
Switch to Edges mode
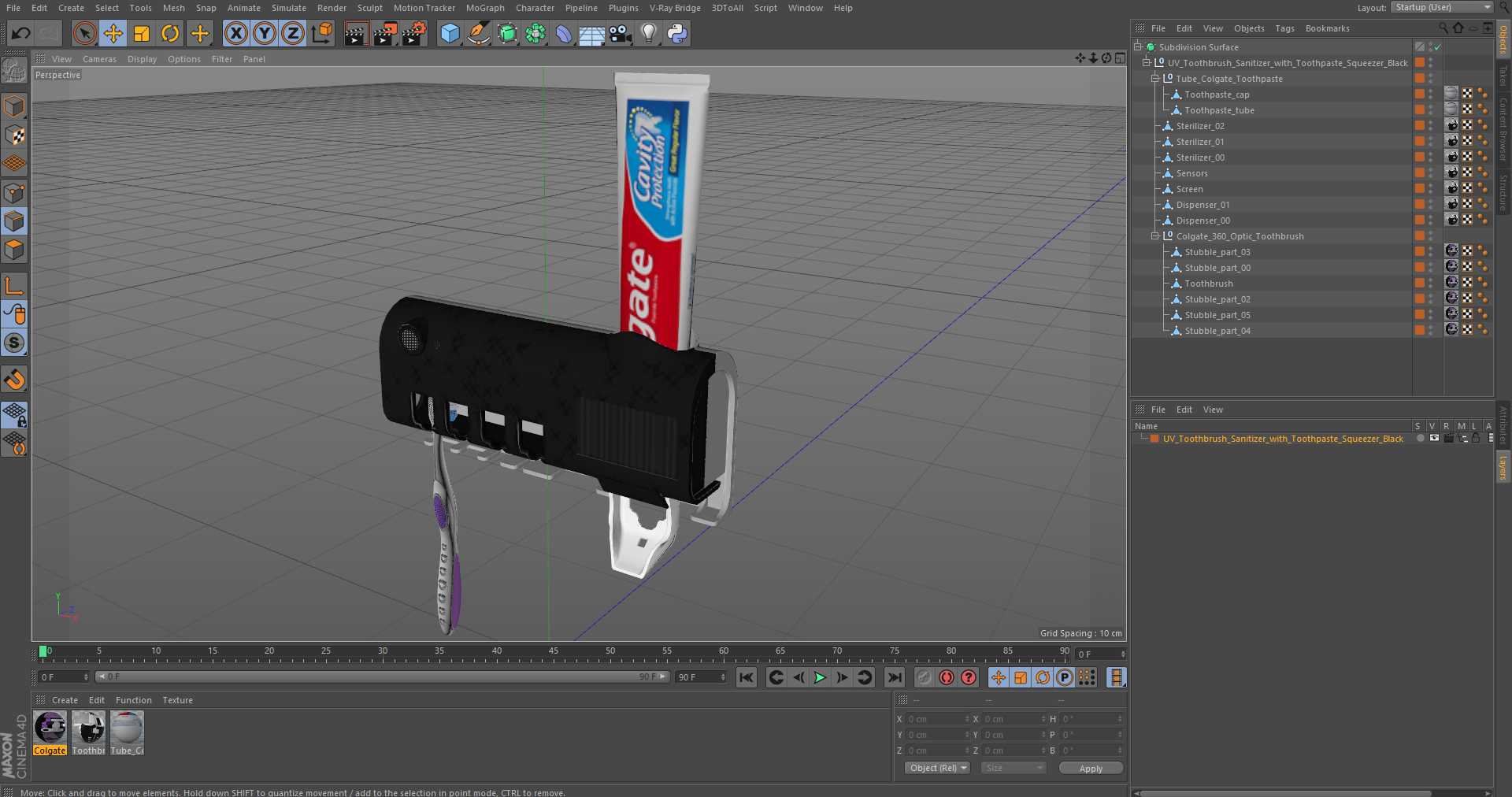tap(14, 221)
